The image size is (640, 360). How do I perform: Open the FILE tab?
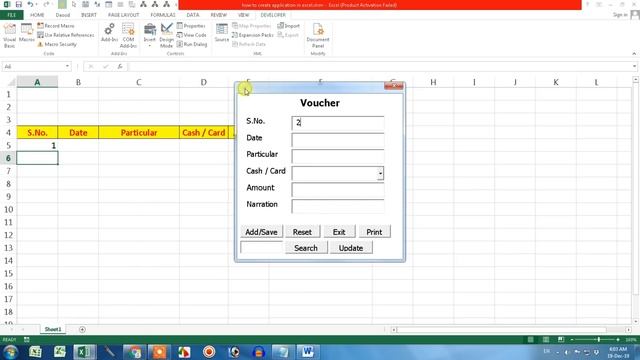(x=12, y=15)
